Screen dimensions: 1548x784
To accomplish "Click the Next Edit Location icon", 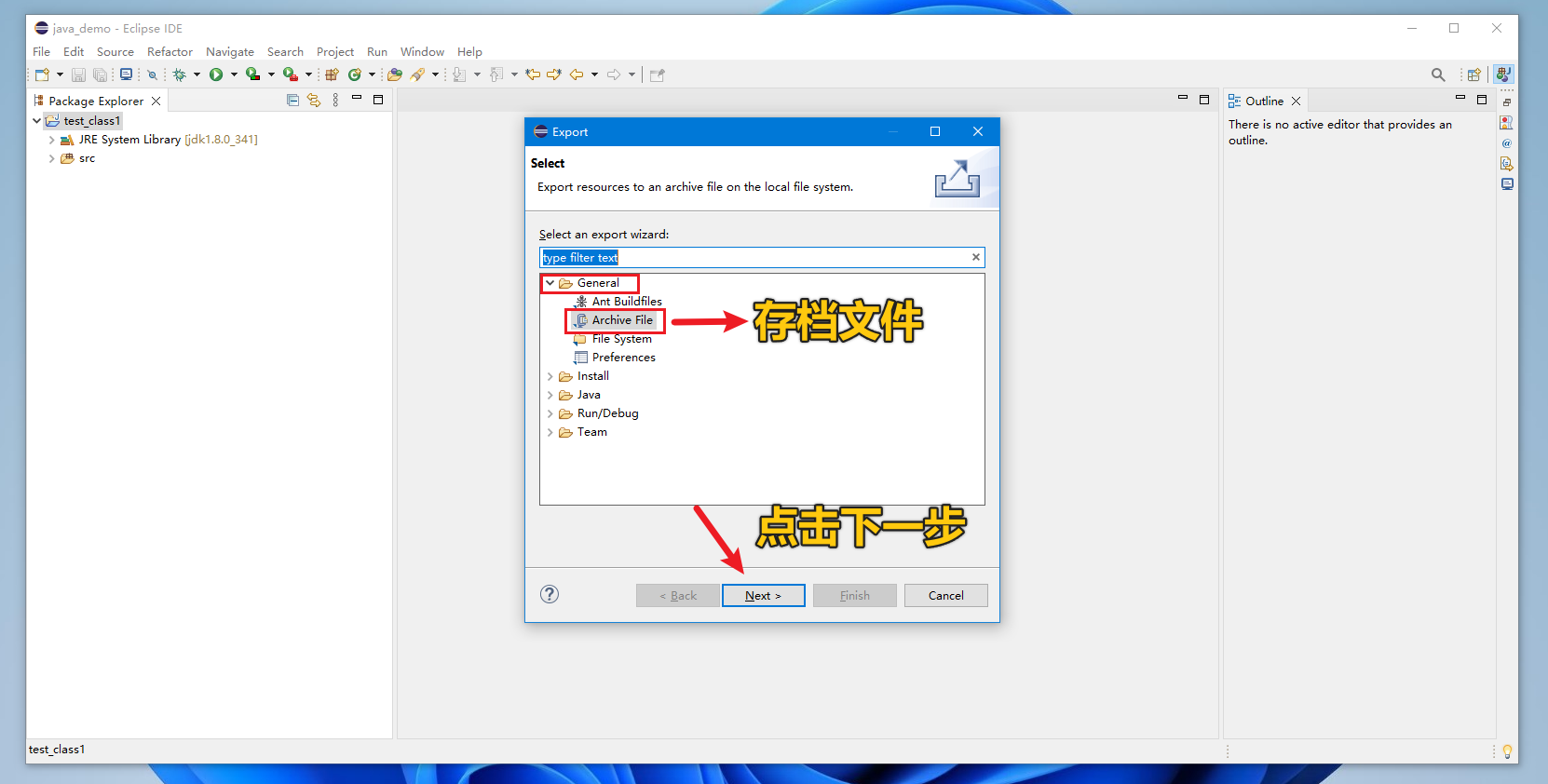I will click(554, 74).
